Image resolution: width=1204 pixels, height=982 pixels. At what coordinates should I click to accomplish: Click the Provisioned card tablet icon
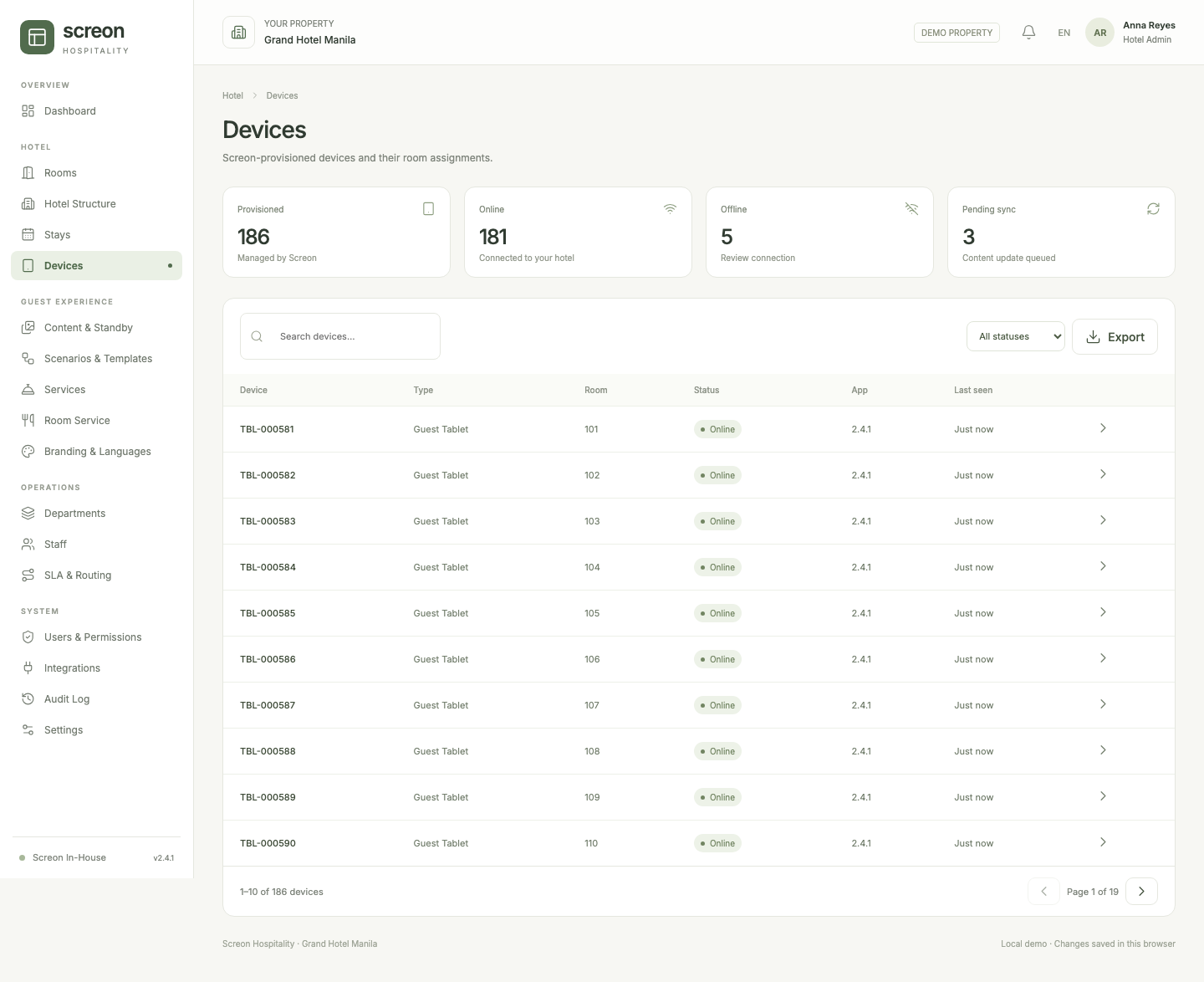click(428, 209)
